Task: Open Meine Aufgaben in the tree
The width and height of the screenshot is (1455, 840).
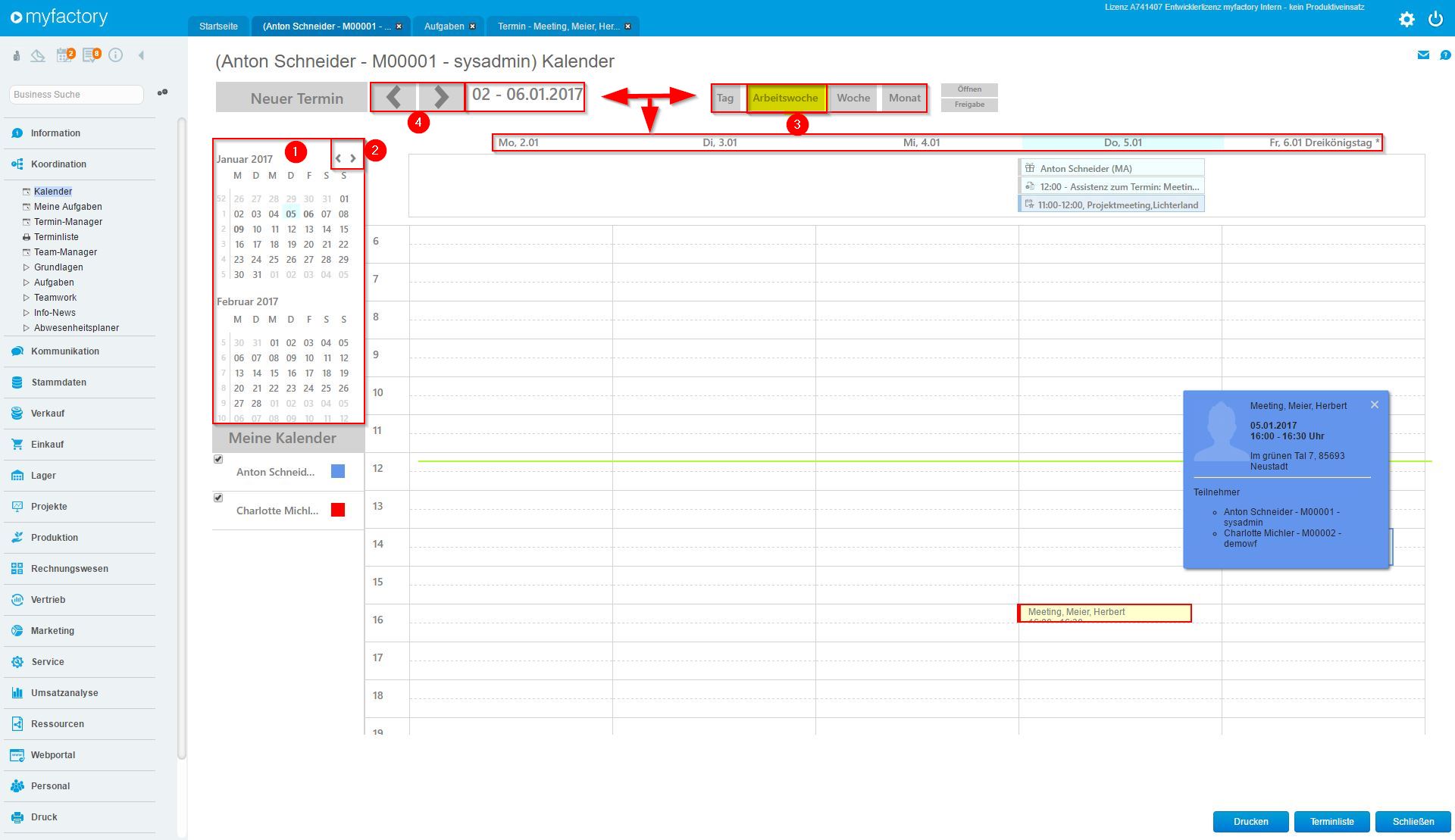Action: 67,207
